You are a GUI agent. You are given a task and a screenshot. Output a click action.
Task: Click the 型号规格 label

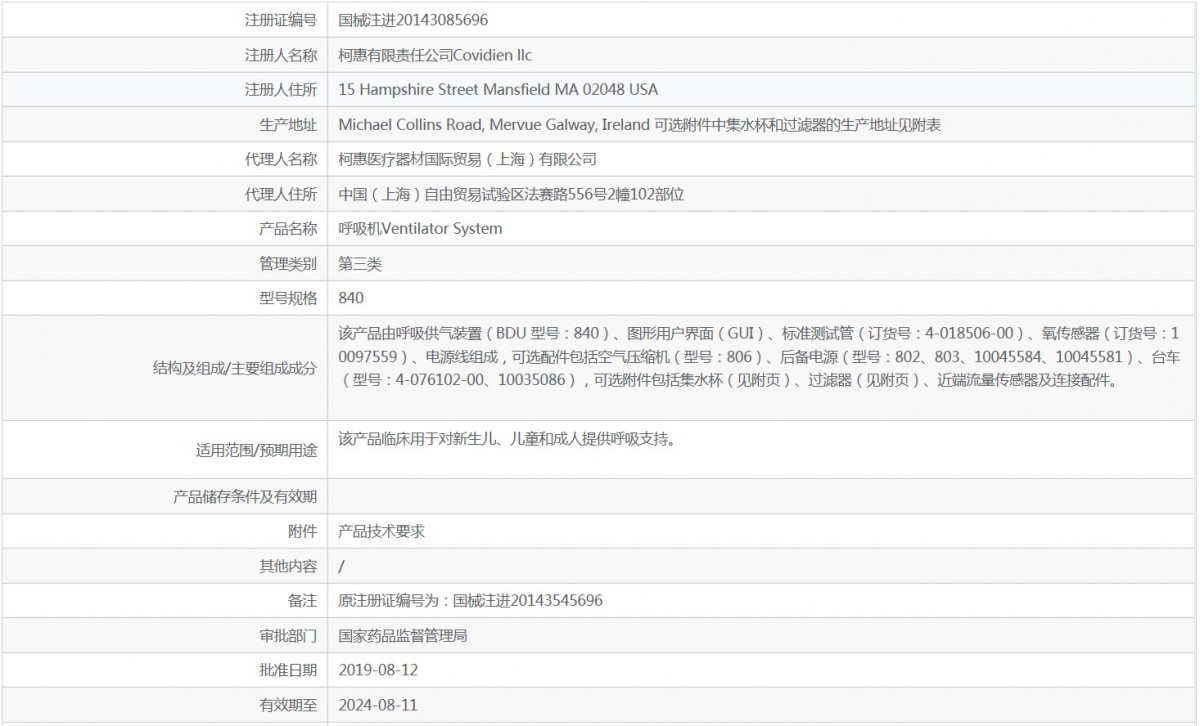(x=288, y=298)
